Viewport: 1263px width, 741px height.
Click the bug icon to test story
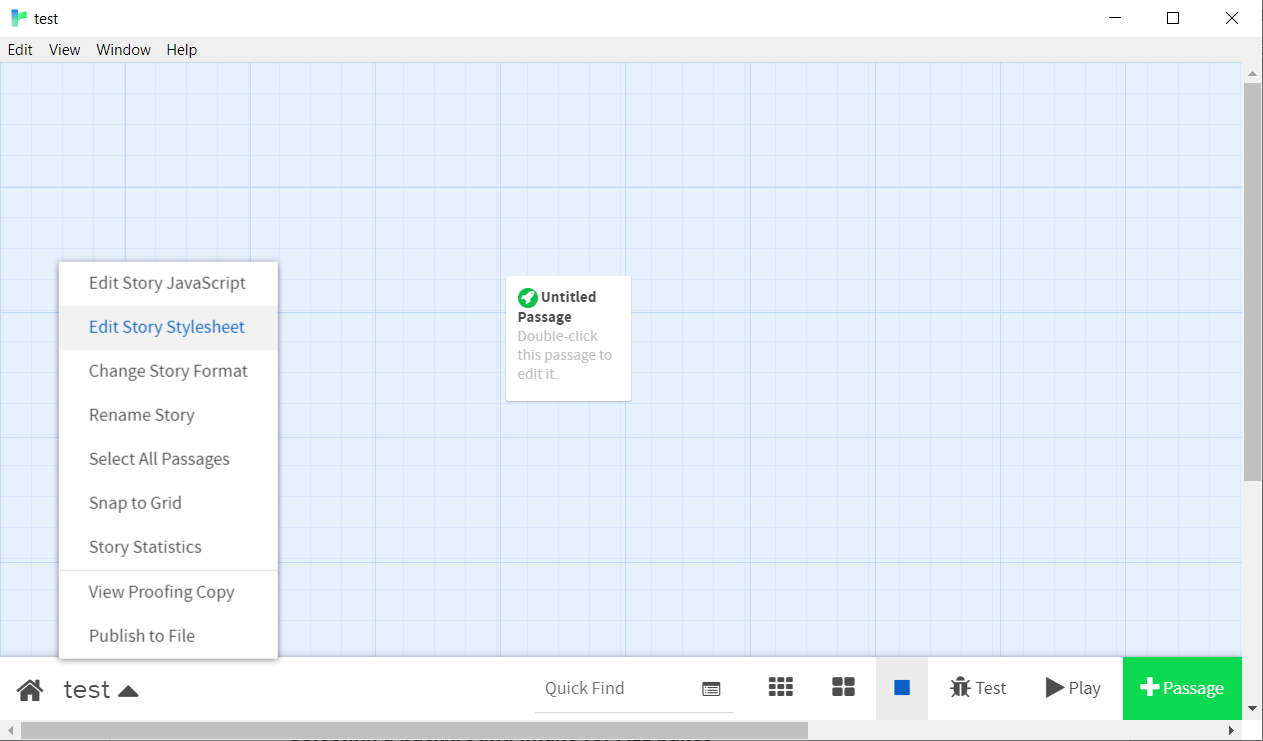960,688
